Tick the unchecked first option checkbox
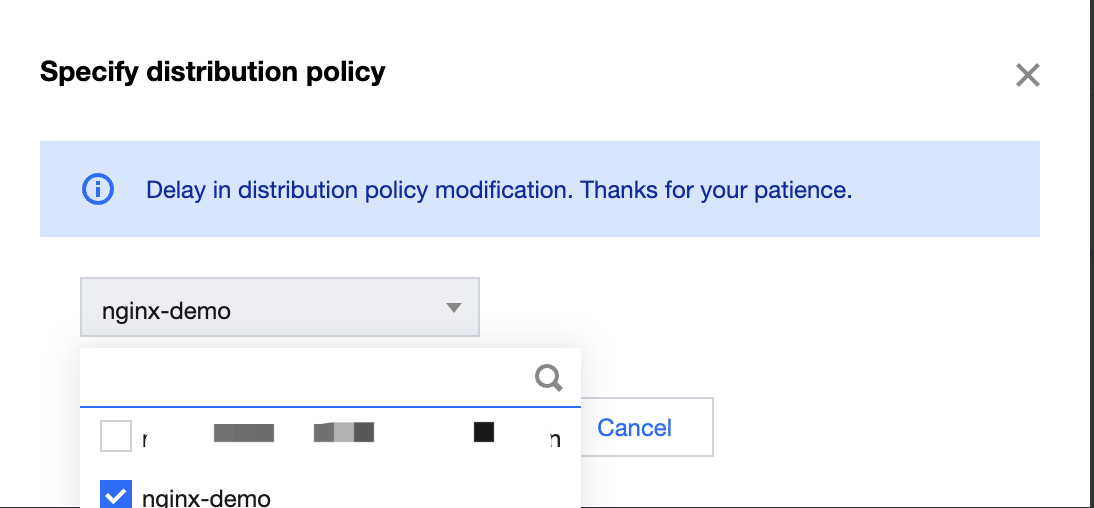 [x=117, y=436]
